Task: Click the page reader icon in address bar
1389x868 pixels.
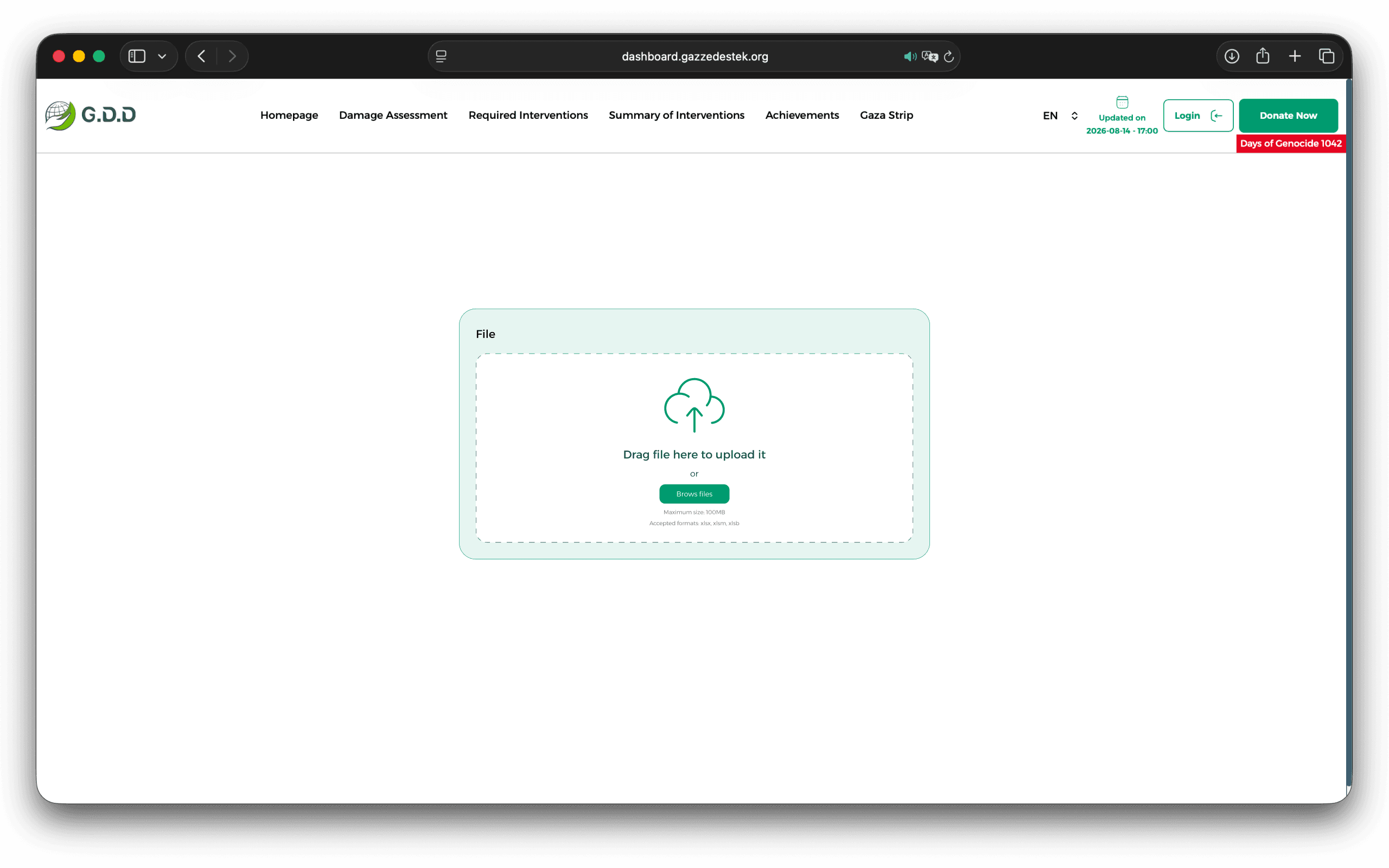Action: [441, 56]
